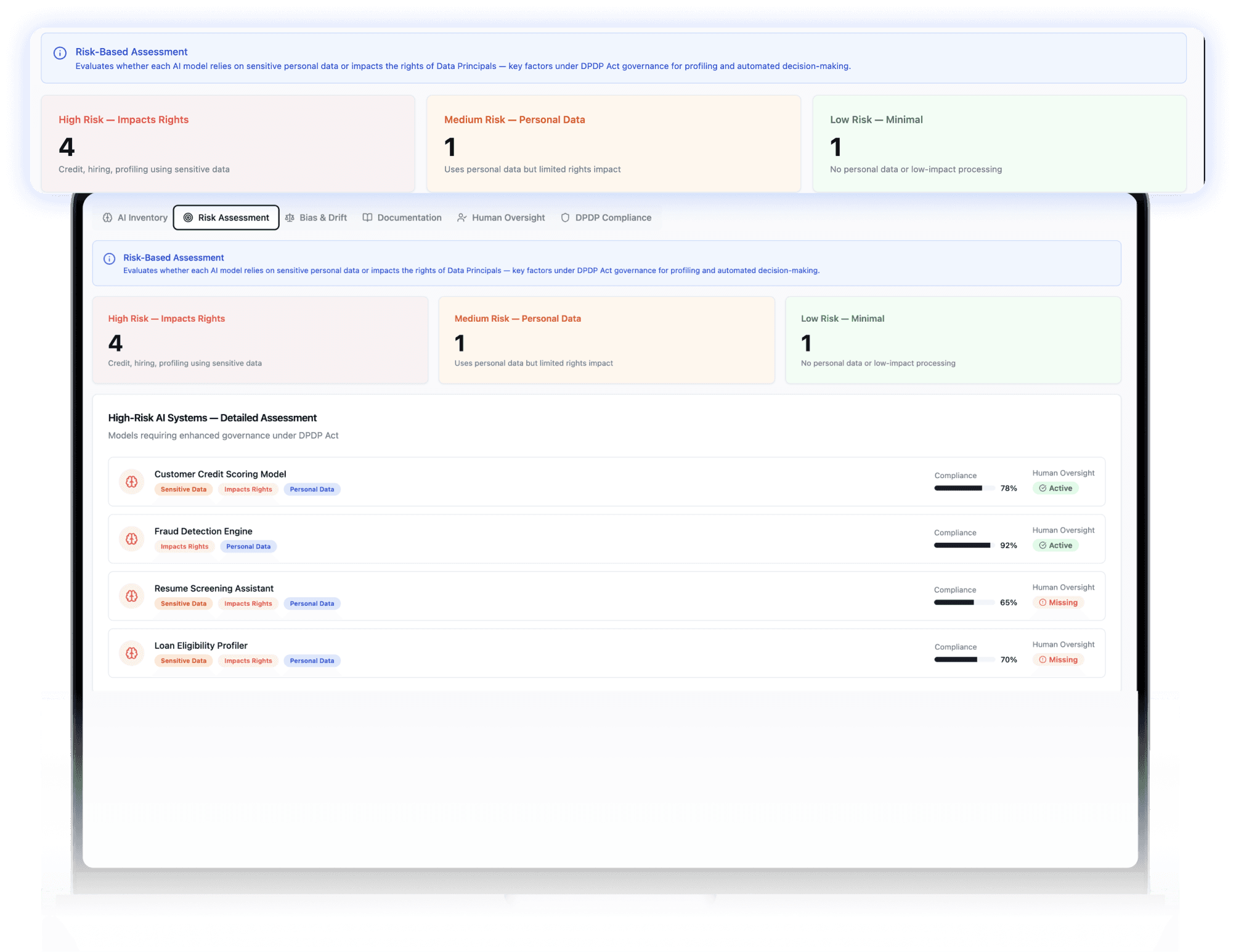Click the Sensitive Data tag on Customer Credit Scoring Model
Image resolution: width=1236 pixels, height=952 pixels.
pyautogui.click(x=184, y=489)
